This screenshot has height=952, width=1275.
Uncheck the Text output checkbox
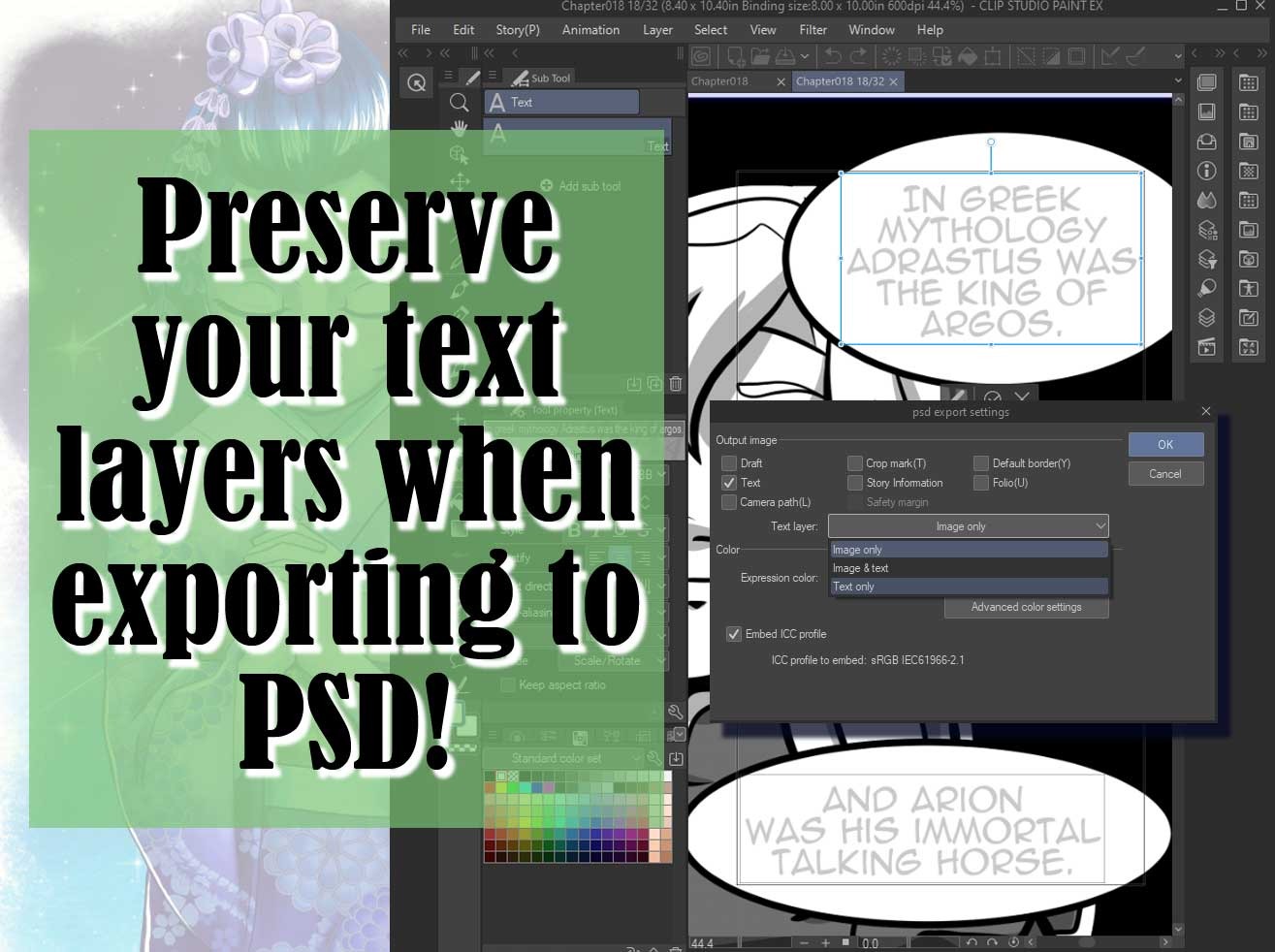tap(729, 483)
